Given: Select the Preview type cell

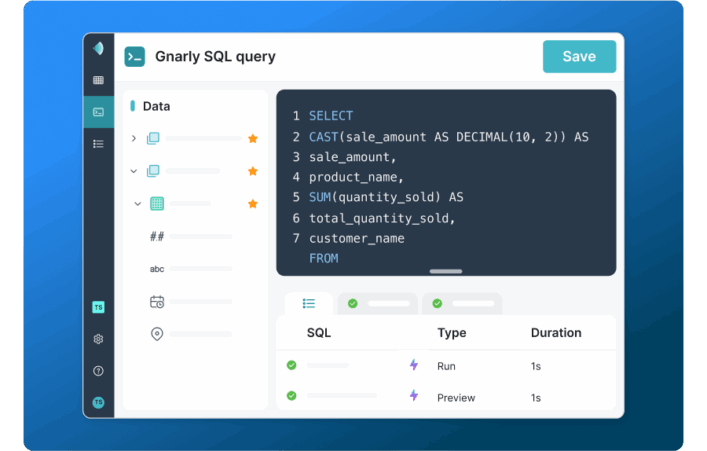Looking at the screenshot, I should pyautogui.click(x=456, y=398).
